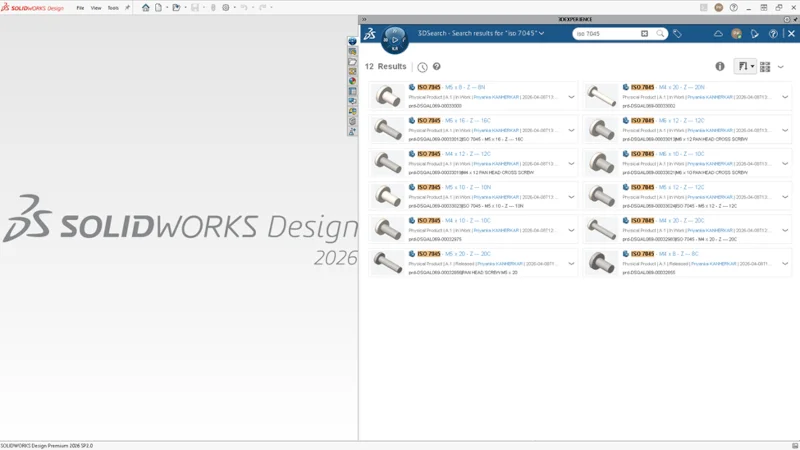Click title bar user account avatar
Image resolution: width=800 pixels, height=450 pixels.
click(718, 8)
